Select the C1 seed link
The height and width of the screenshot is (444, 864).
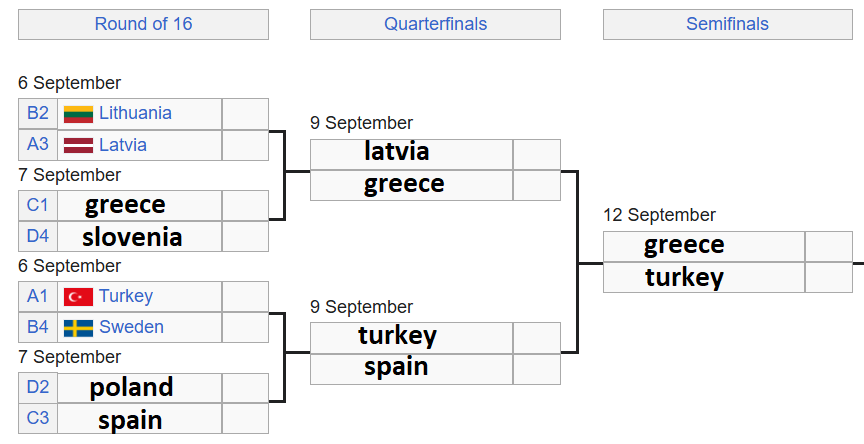click(x=37, y=205)
